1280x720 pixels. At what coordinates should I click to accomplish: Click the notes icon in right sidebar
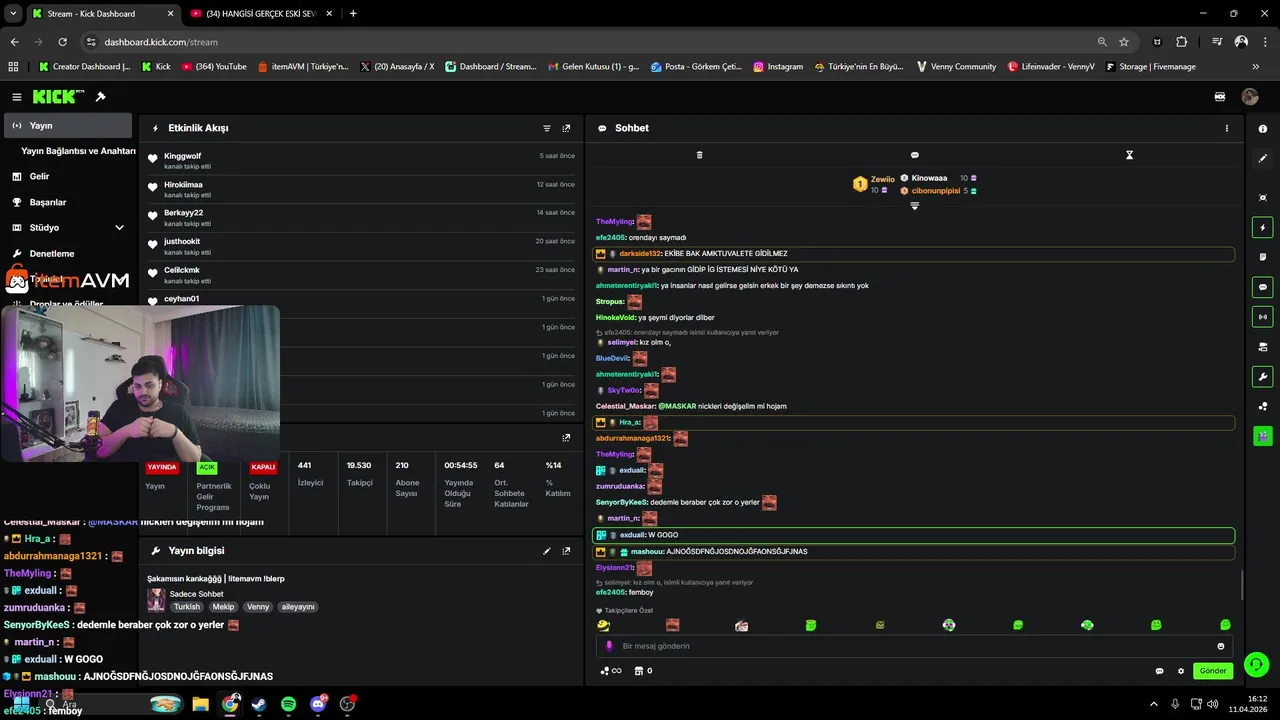(x=1263, y=257)
